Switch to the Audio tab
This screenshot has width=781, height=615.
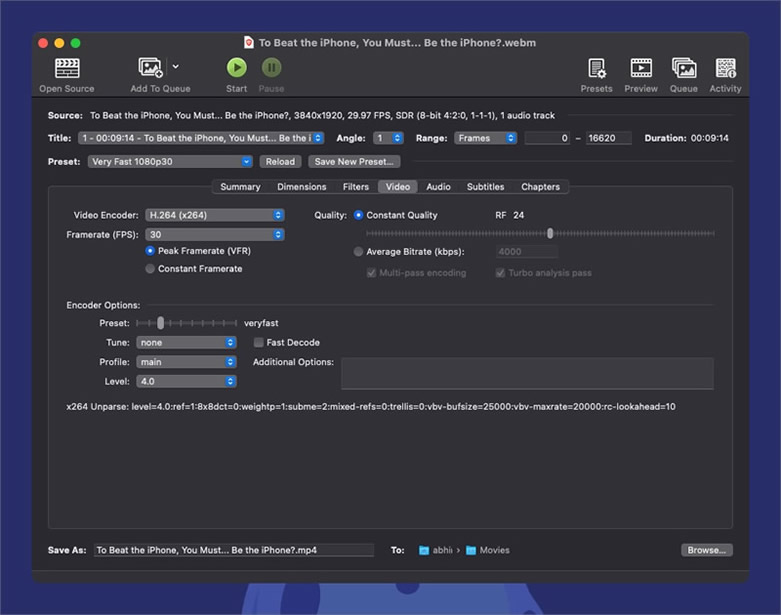pyautogui.click(x=438, y=187)
